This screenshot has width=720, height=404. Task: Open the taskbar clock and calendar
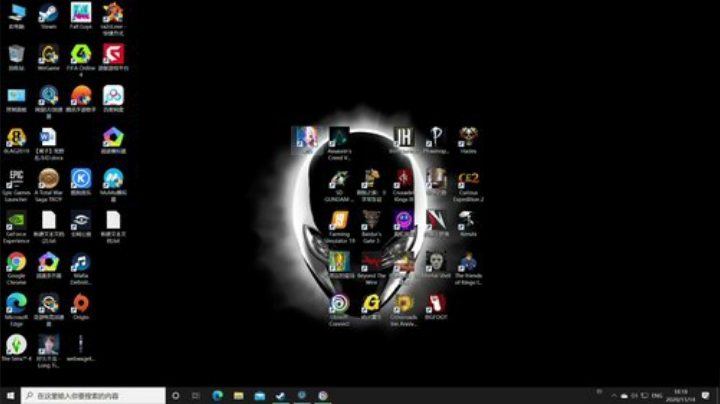(681, 395)
